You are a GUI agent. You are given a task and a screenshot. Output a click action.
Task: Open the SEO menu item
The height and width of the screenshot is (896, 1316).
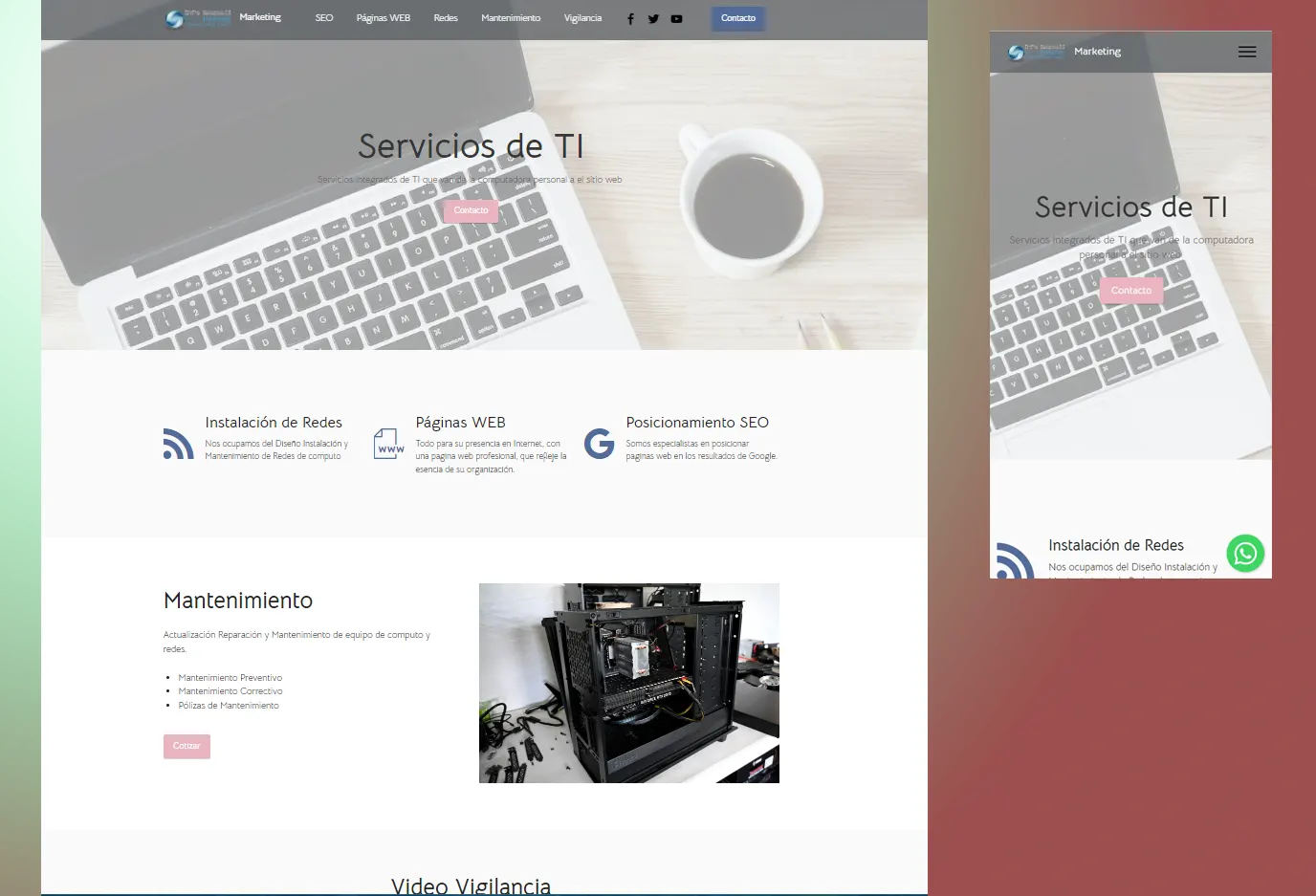pos(324,18)
